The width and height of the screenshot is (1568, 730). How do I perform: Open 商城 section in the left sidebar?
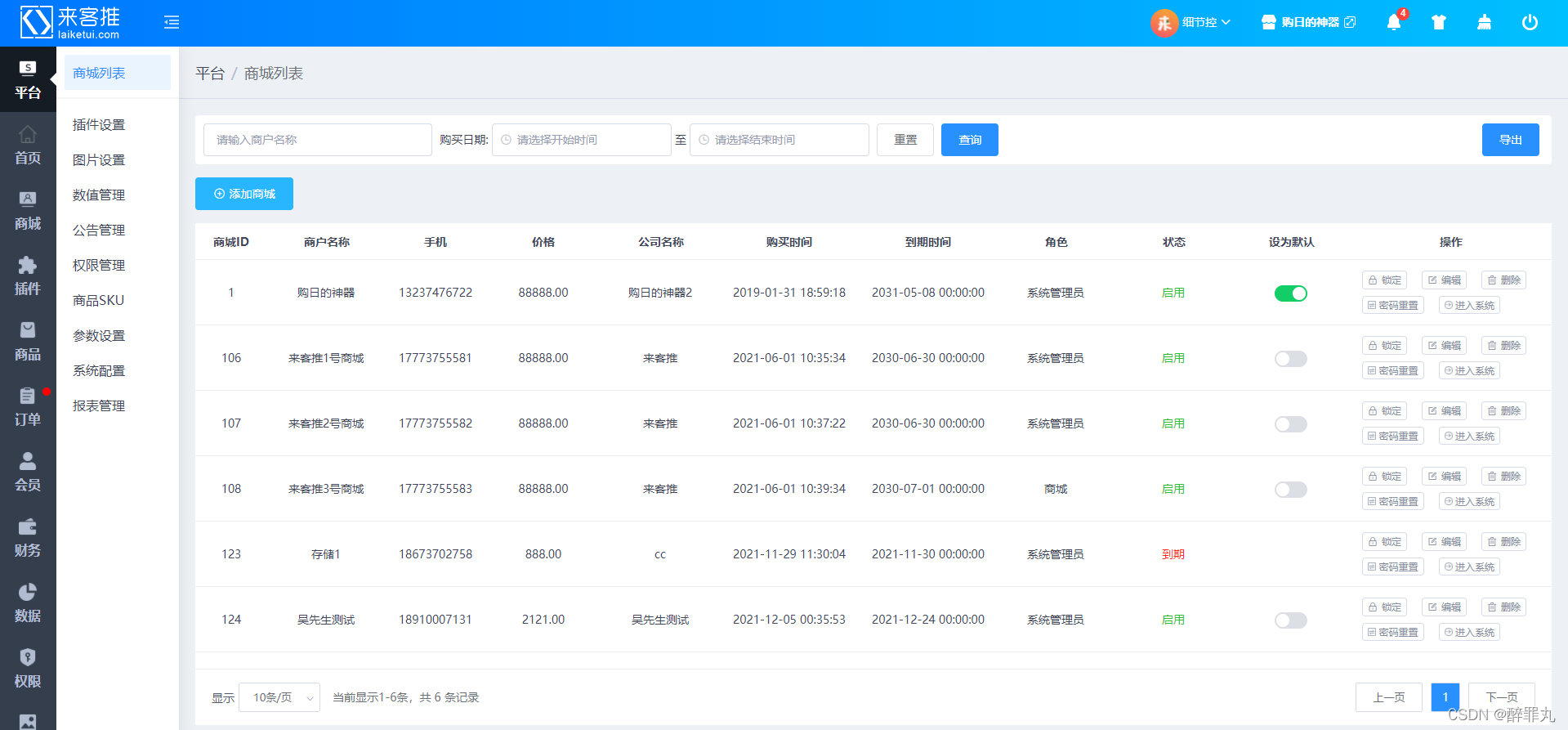(28, 211)
